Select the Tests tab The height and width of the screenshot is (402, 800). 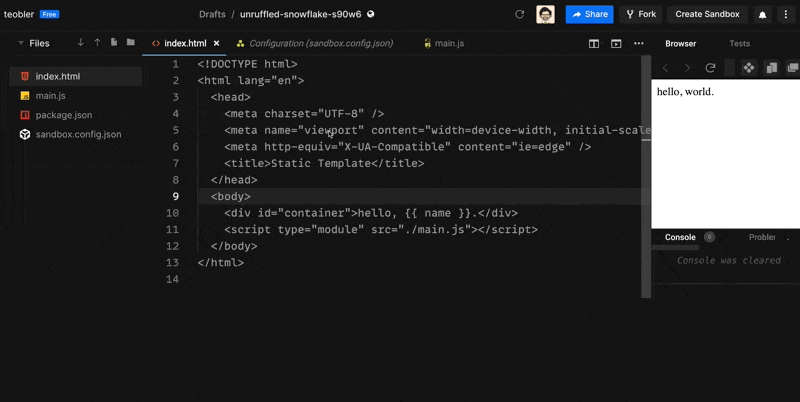739,44
